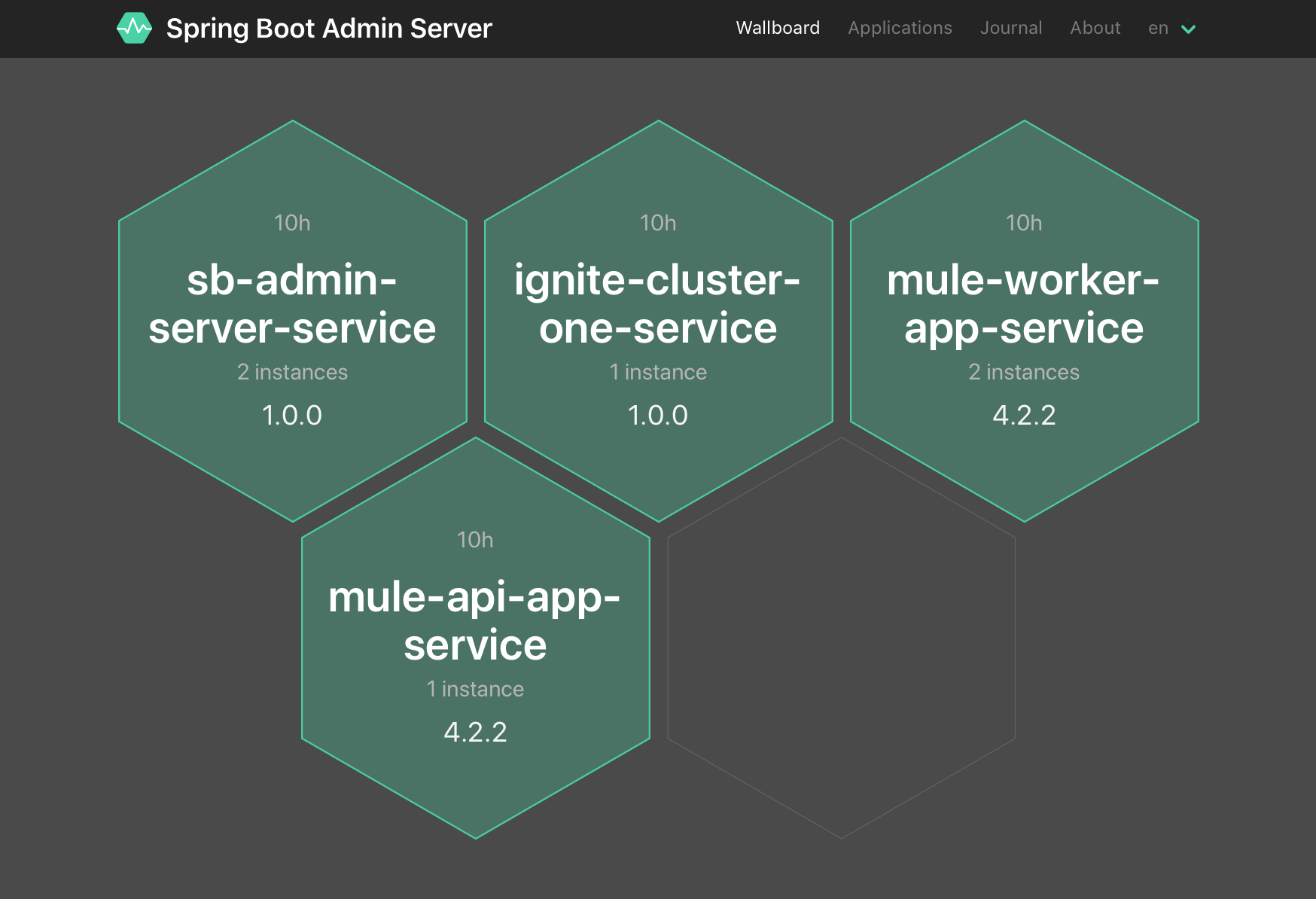This screenshot has height=899, width=1316.
Task: Click 1 instance under ignite-cluster-one-service
Action: (658, 372)
